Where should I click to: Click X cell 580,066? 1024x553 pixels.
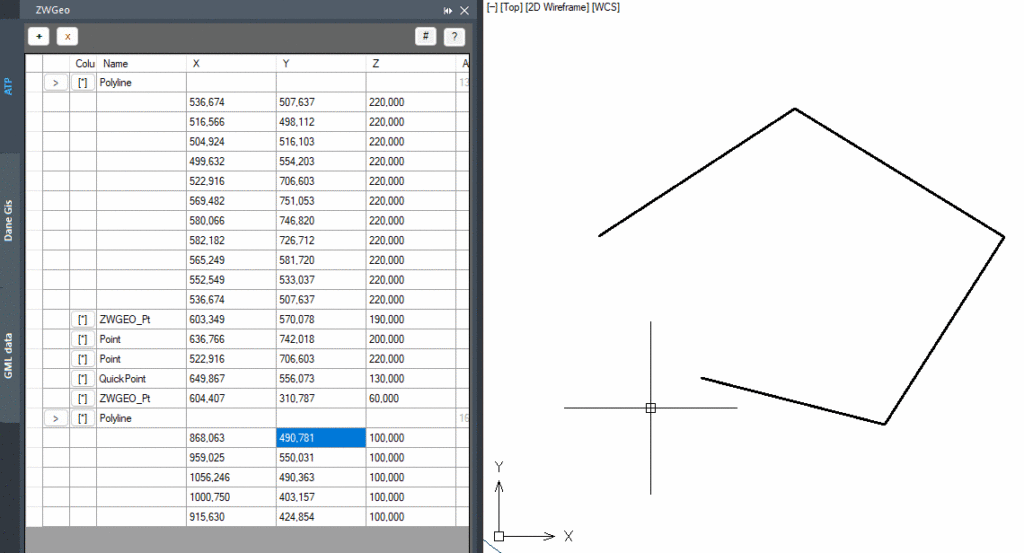point(231,221)
